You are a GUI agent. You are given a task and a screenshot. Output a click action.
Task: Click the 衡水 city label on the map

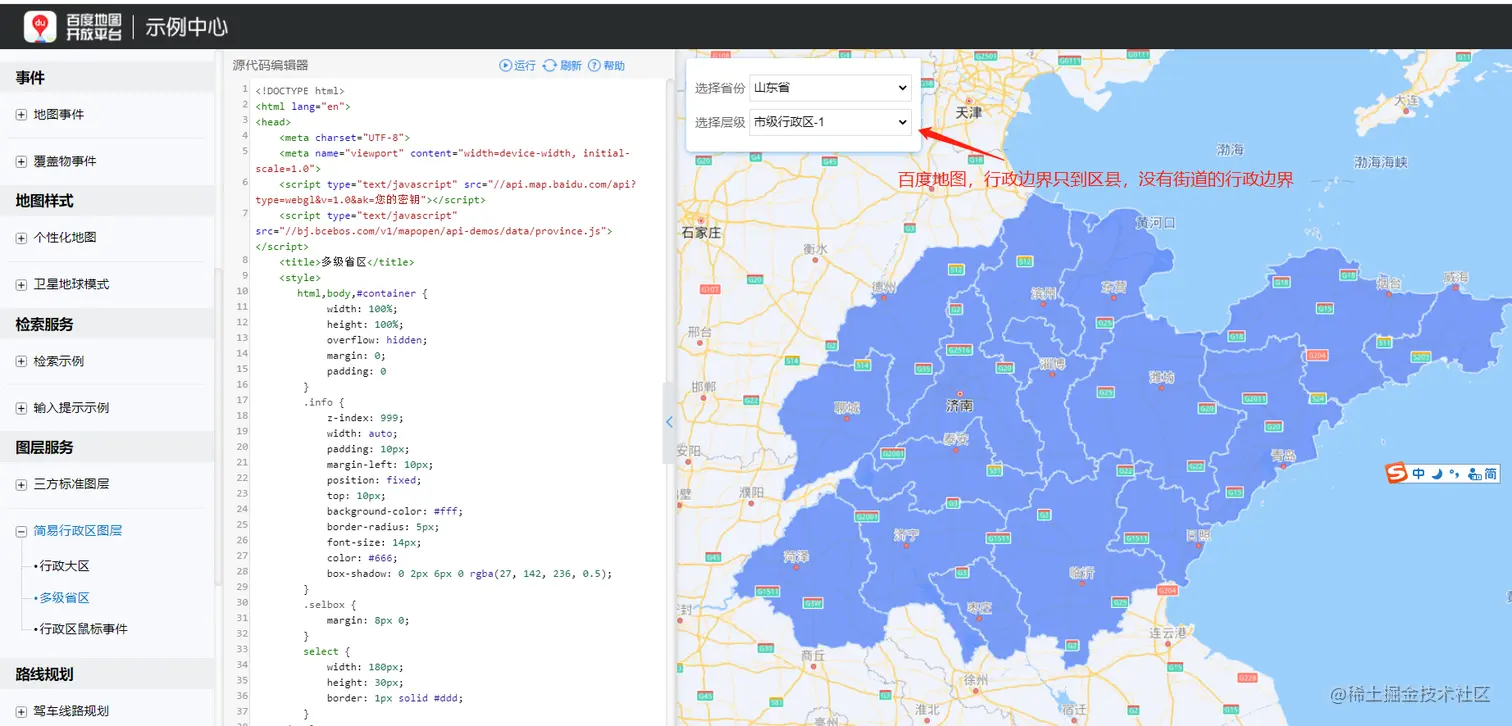(815, 249)
